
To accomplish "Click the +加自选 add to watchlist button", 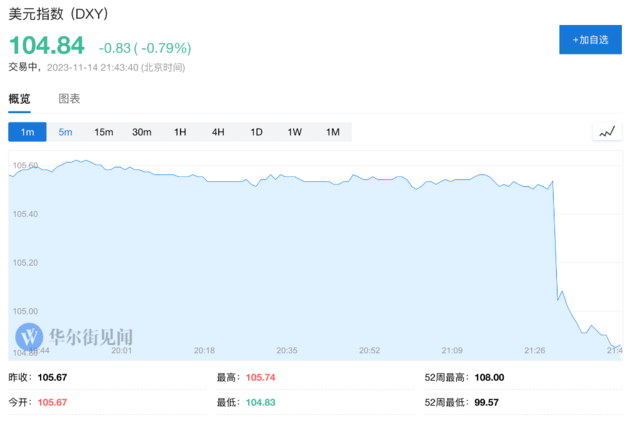I will coord(590,39).
